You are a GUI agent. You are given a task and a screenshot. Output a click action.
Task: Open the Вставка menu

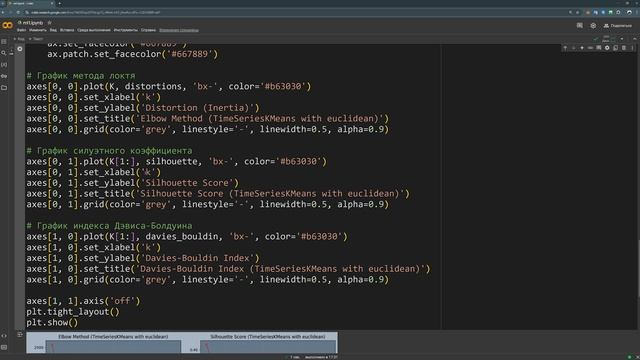(x=67, y=30)
